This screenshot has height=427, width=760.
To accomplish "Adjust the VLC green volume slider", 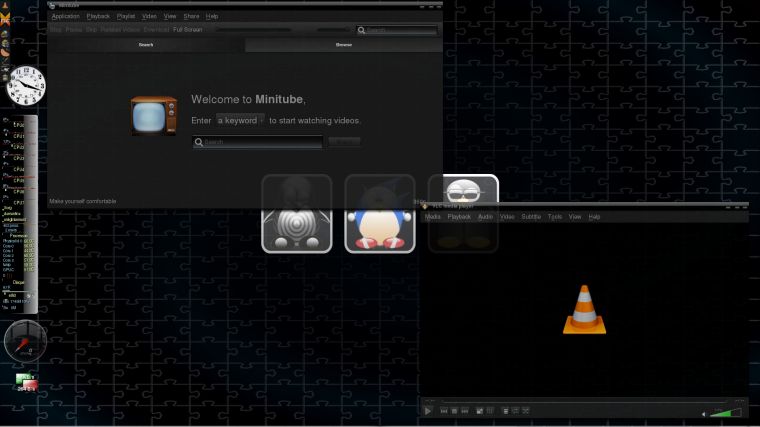I will coord(726,413).
